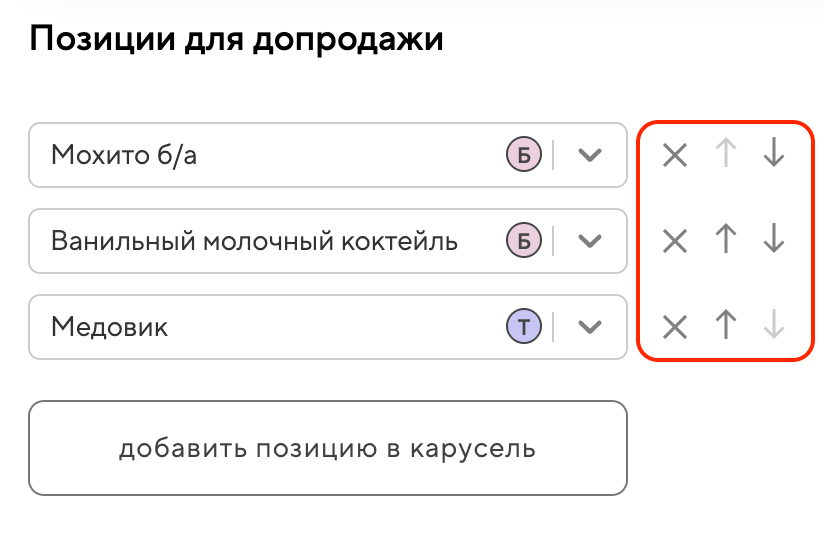Click the Позиции для допродажи heading
This screenshot has height=542, width=824.
236,41
